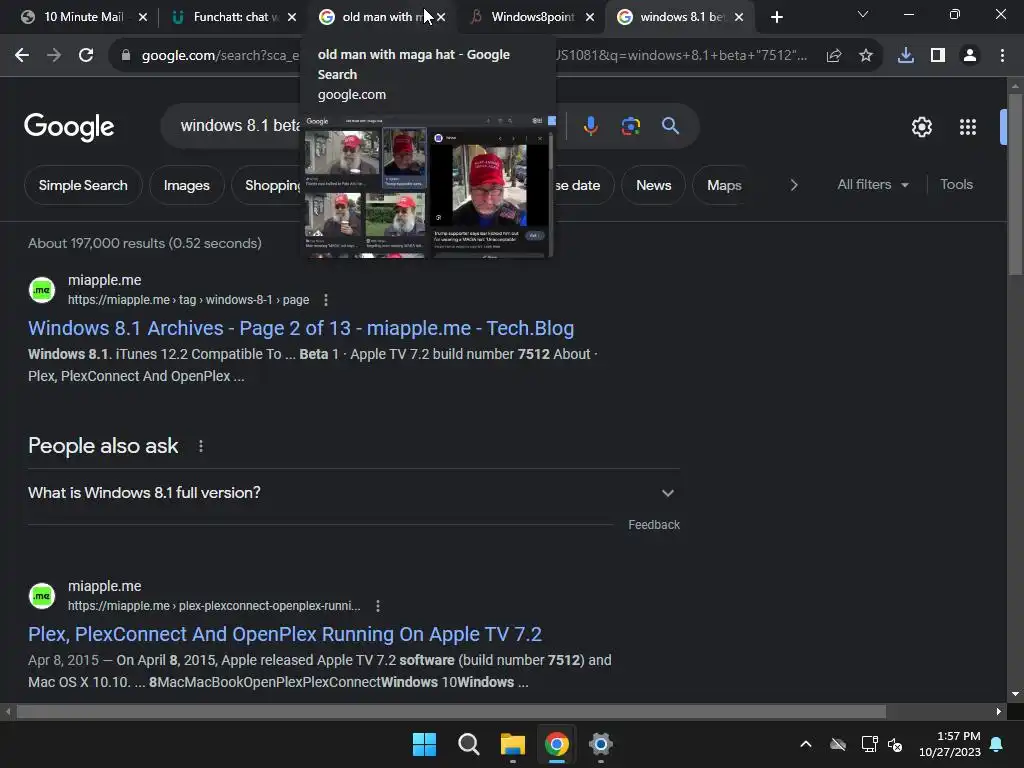Bookmark this tab with the star icon
Viewport: 1024px width, 768px height.
click(866, 56)
